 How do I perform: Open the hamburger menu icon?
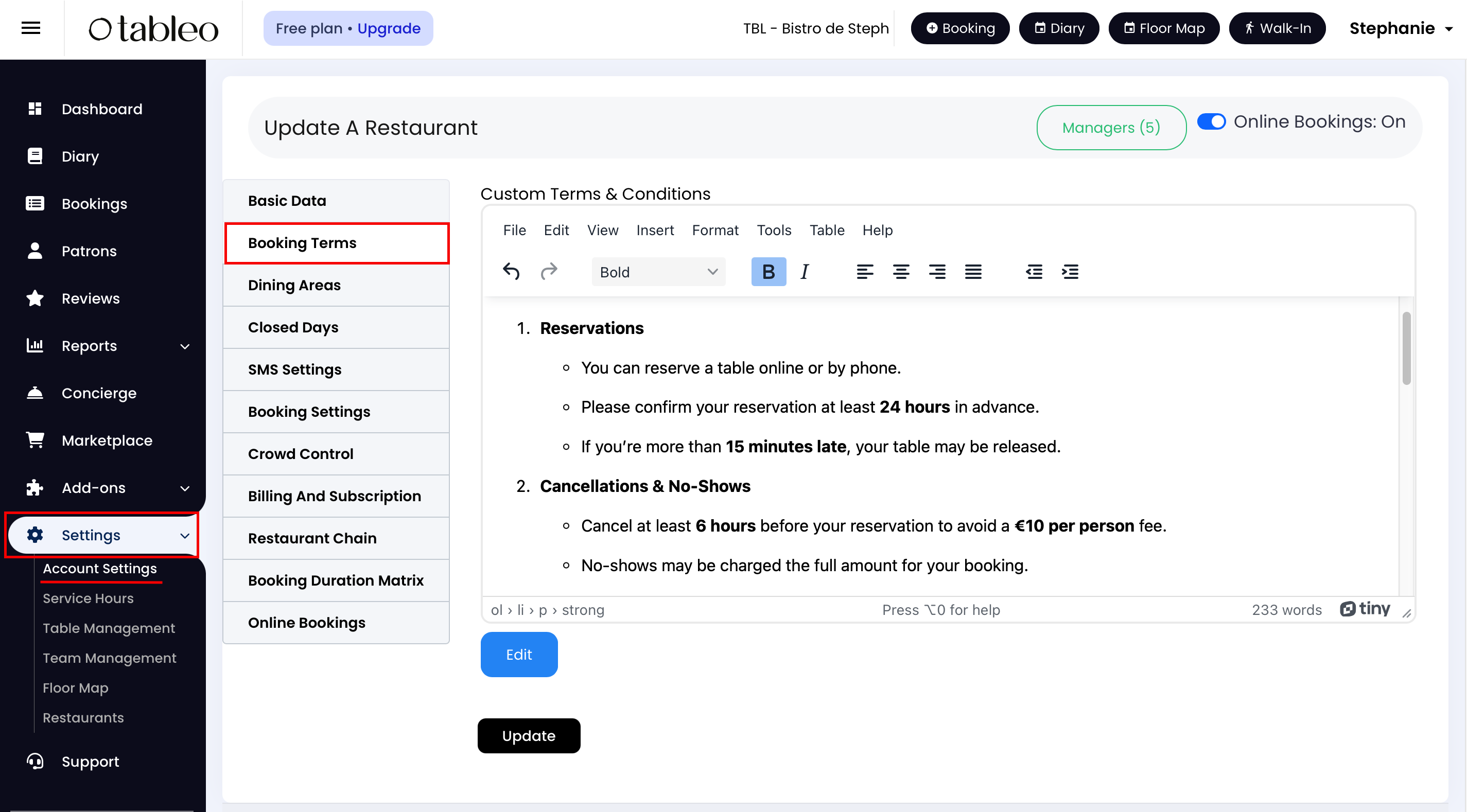pyautogui.click(x=31, y=28)
